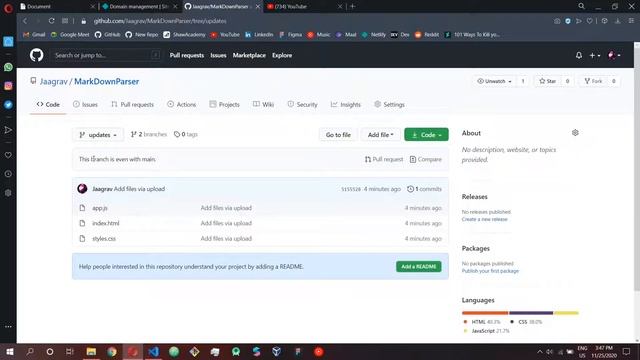This screenshot has width=640, height=360.
Task: Click Publish your first package link
Action: coord(490,271)
